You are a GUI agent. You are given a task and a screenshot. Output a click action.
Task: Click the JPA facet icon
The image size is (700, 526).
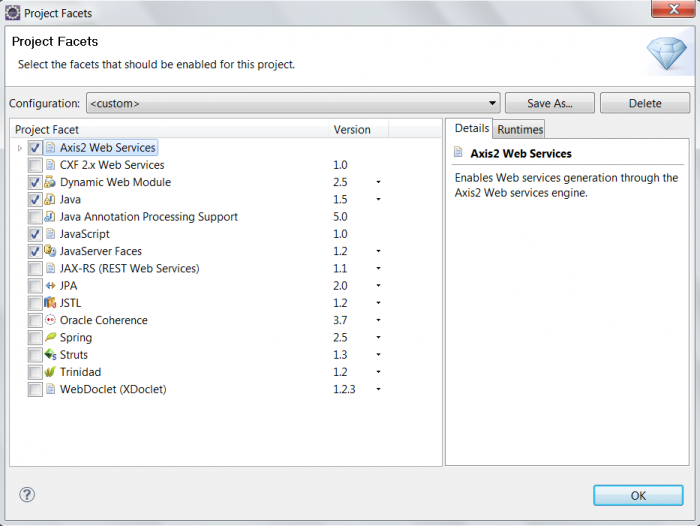[50, 286]
